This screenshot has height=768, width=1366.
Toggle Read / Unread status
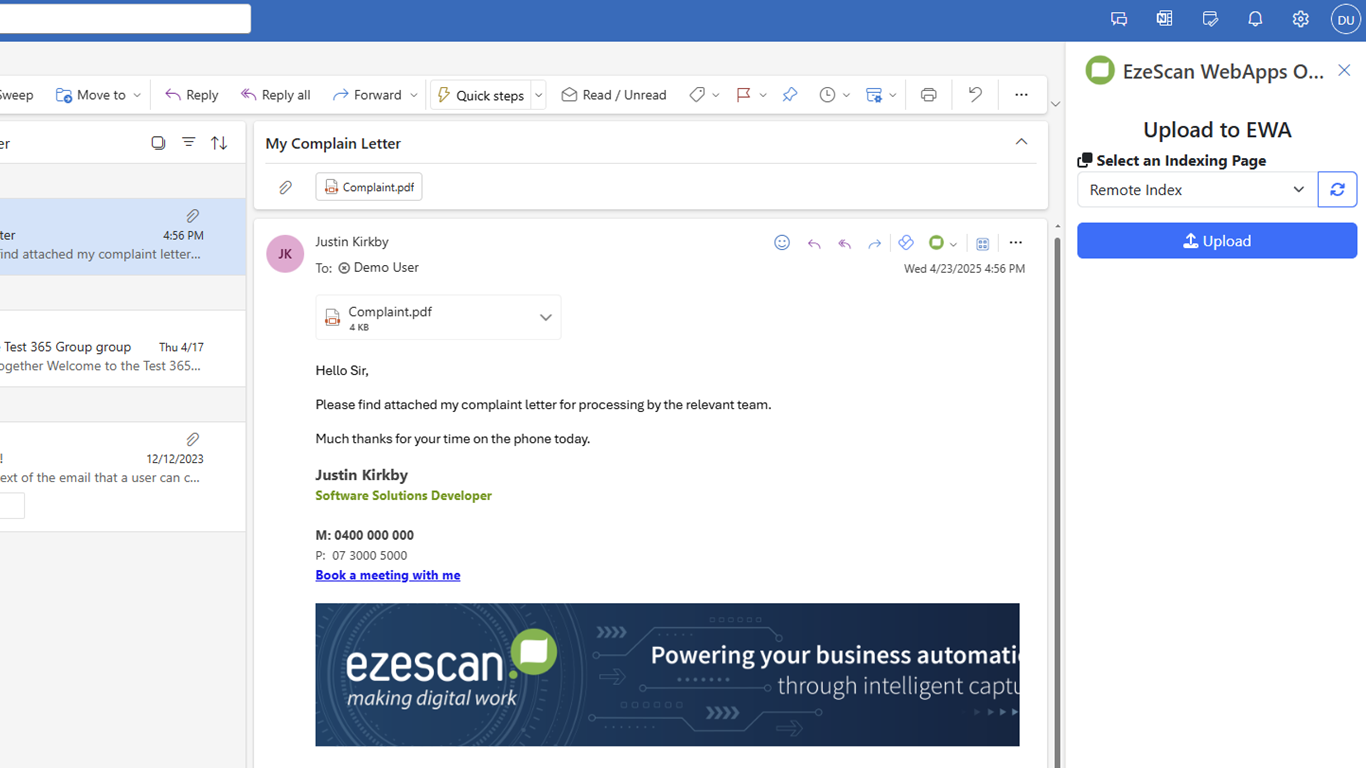click(614, 95)
